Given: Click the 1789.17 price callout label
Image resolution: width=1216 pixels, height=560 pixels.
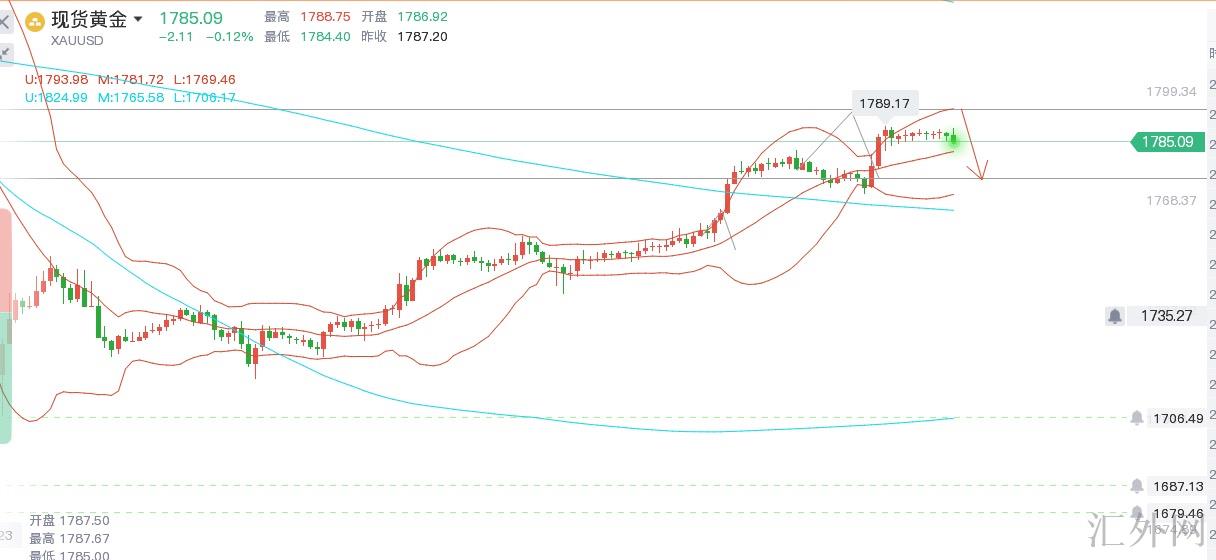Looking at the screenshot, I should [x=884, y=103].
